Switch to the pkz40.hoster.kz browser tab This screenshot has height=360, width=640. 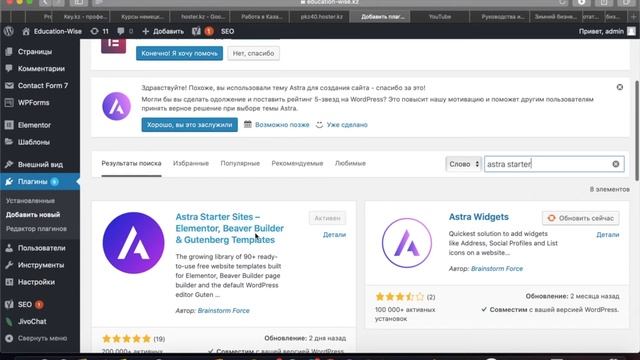(x=321, y=17)
